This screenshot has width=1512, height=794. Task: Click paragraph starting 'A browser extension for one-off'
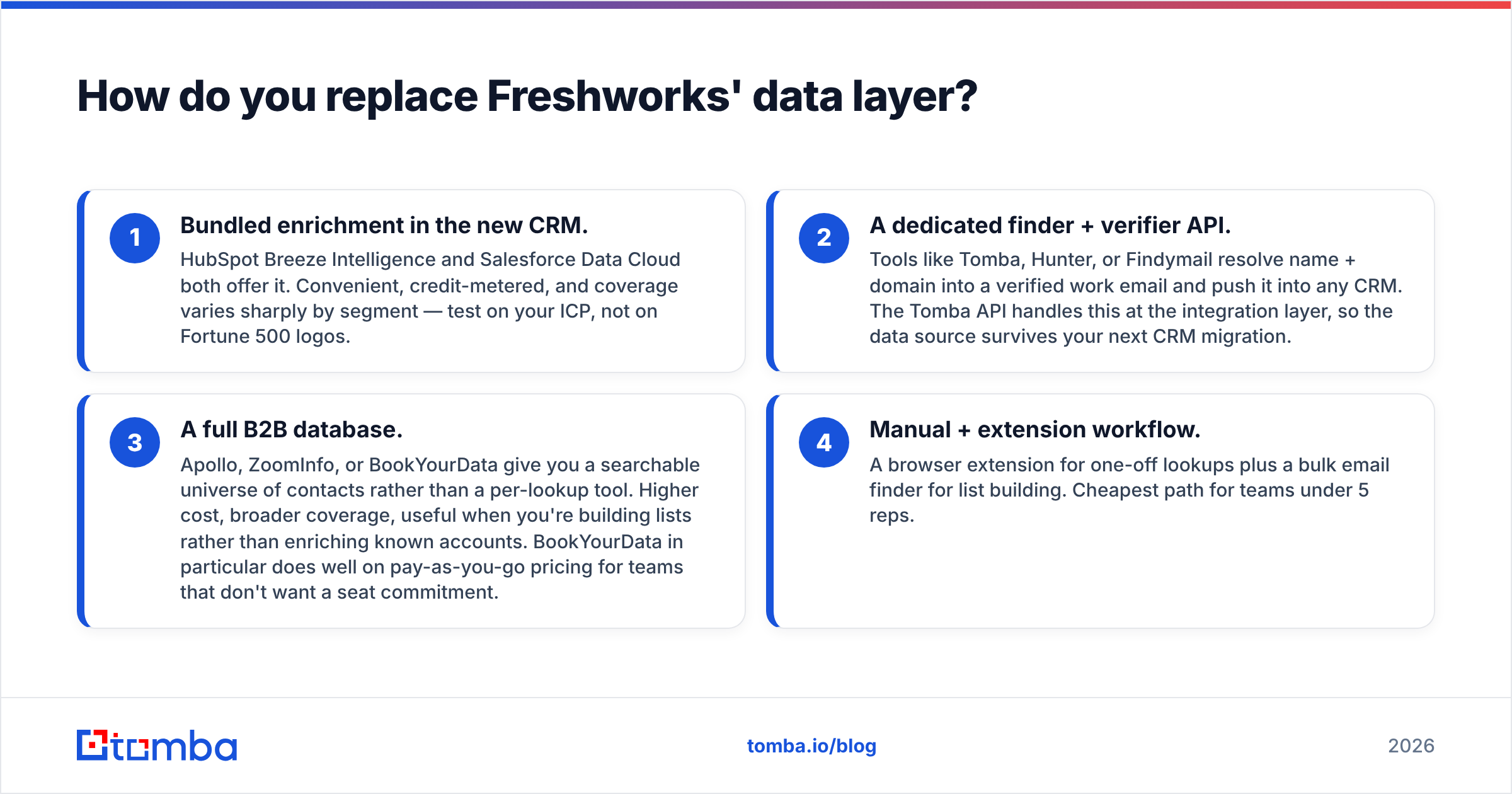(1130, 490)
